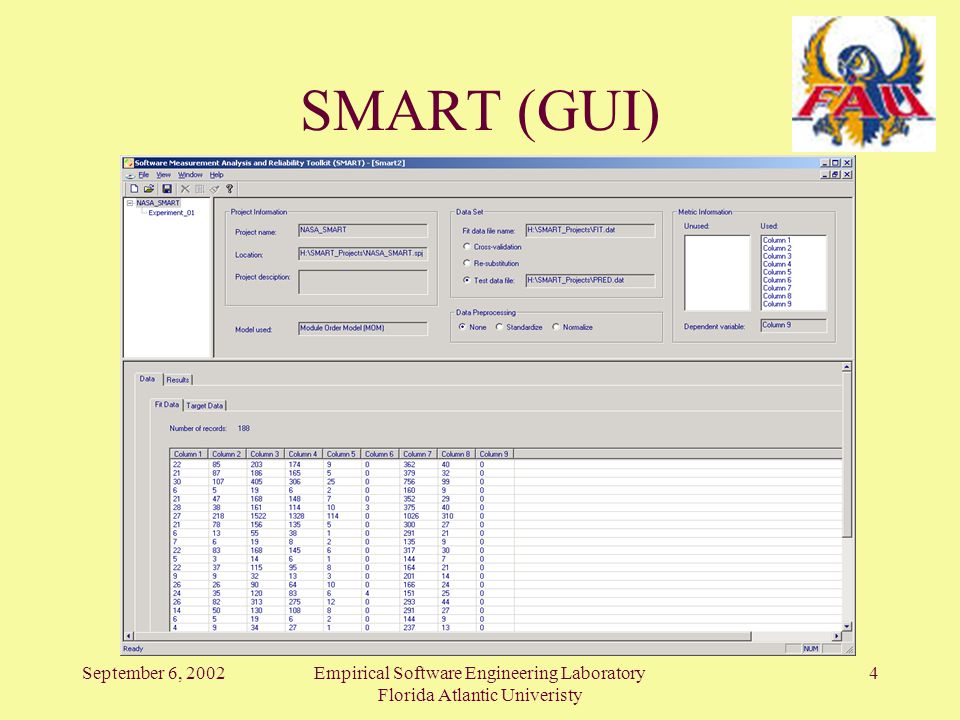Click the empty Unused metrics list box

point(717,273)
